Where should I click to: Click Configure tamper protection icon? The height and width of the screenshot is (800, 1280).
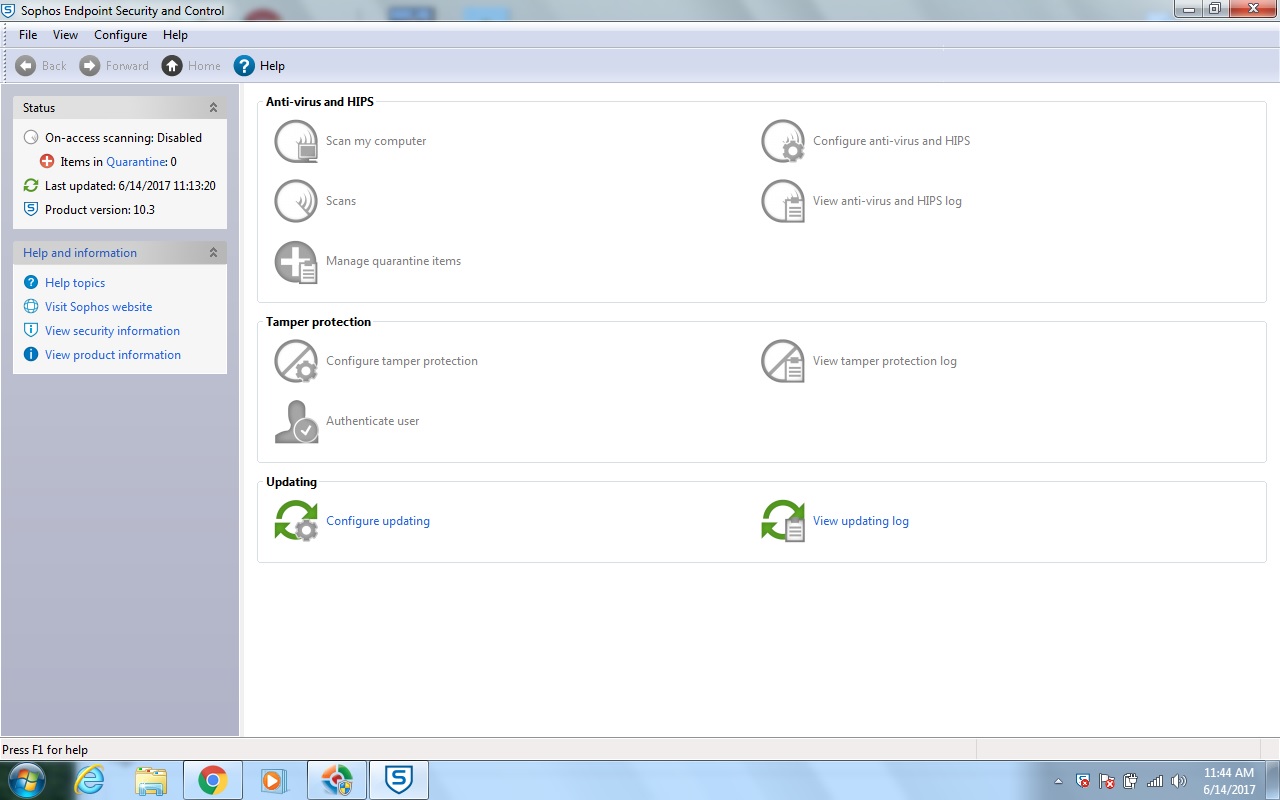click(x=296, y=361)
